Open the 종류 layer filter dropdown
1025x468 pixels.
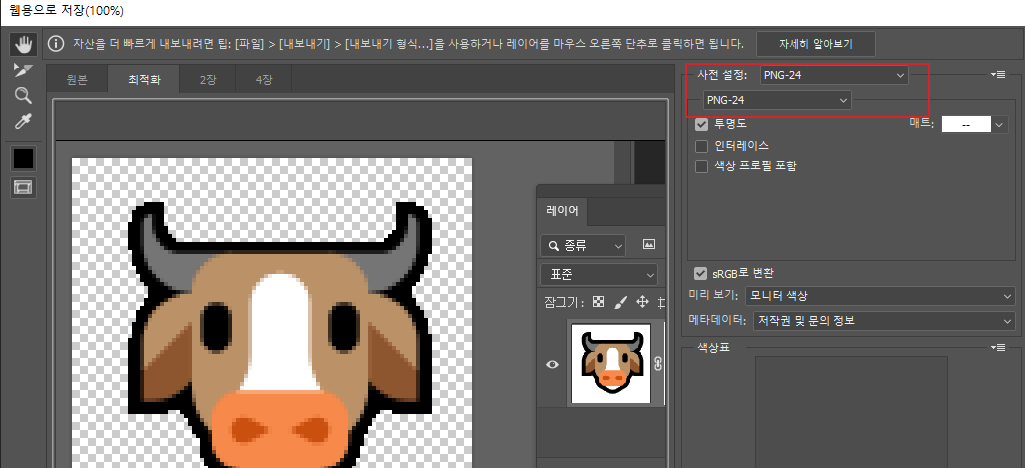(x=583, y=246)
